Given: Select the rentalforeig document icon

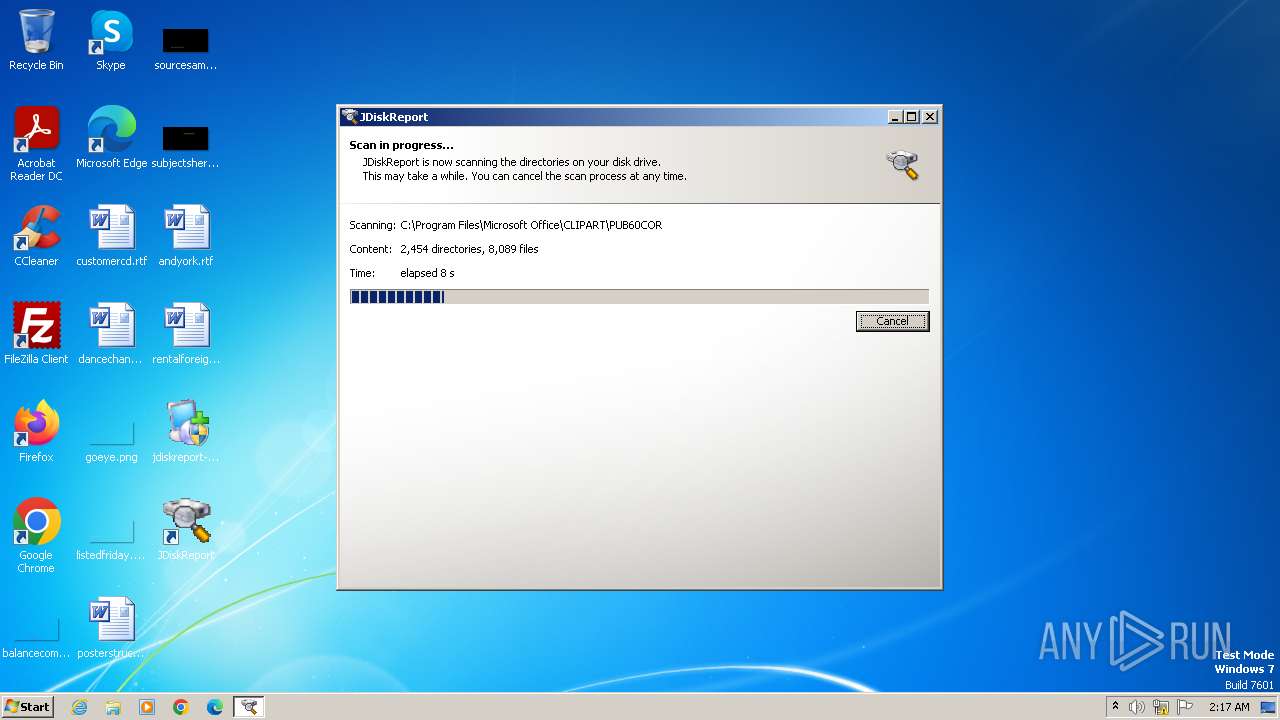Looking at the screenshot, I should [x=186, y=334].
